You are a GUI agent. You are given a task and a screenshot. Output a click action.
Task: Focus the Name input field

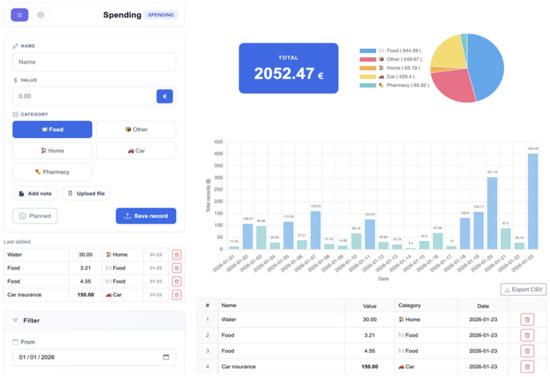(94, 62)
